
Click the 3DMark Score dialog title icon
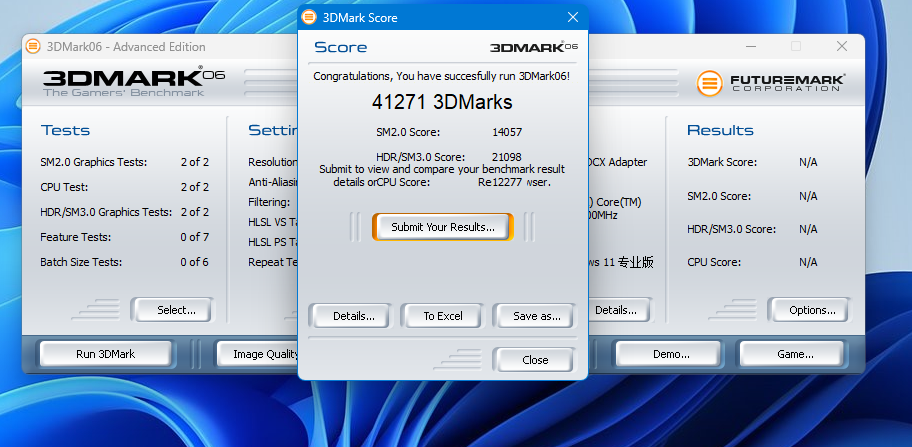(x=309, y=17)
